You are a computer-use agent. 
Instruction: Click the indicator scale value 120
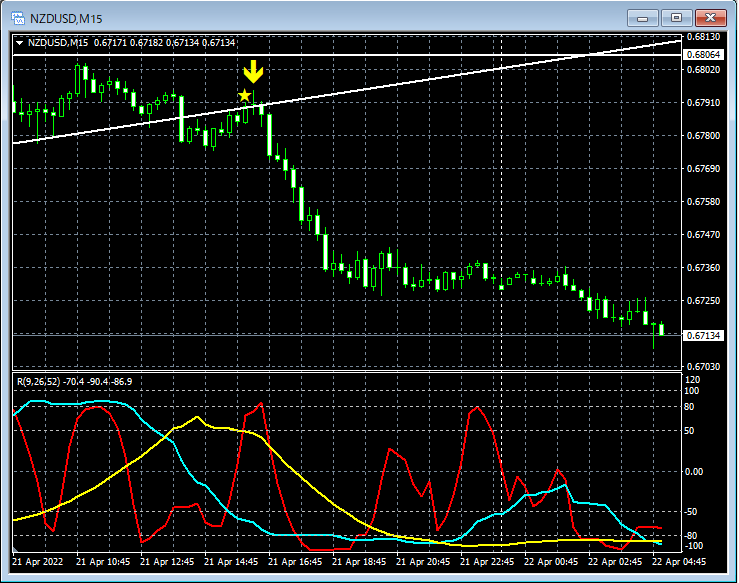click(692, 380)
